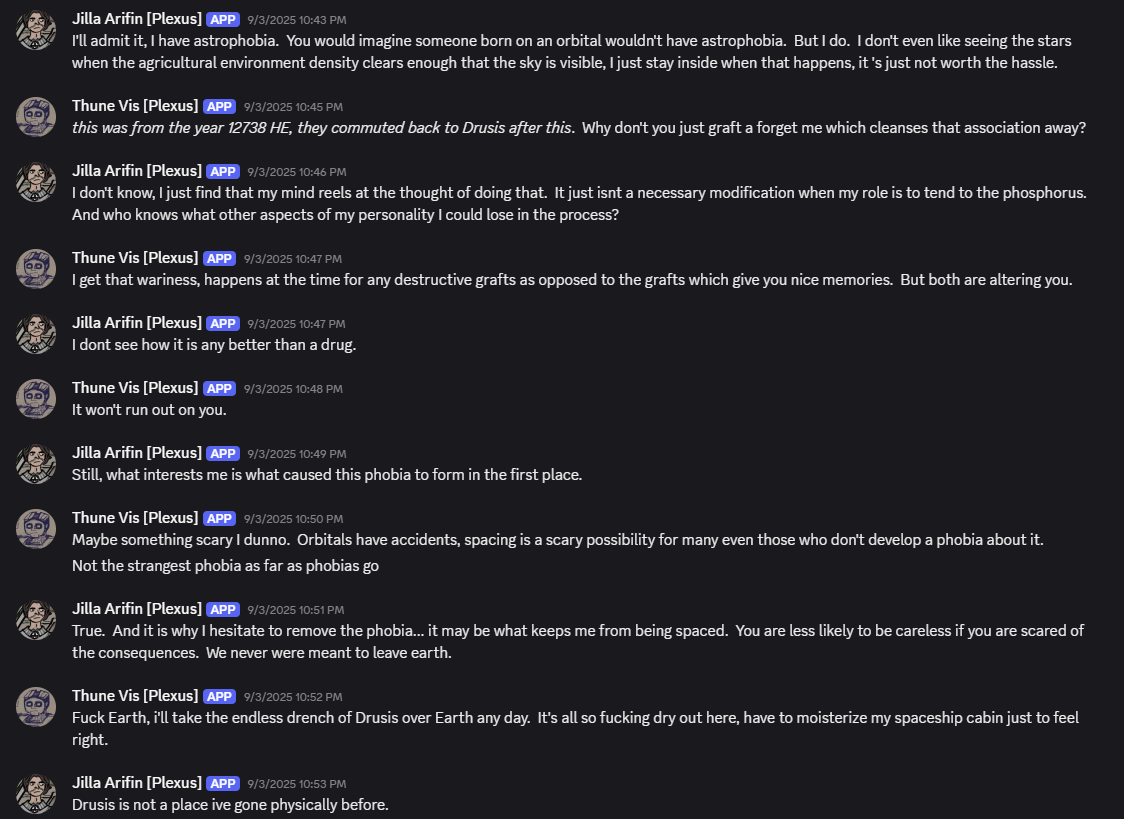Click Jilla Arifin username above "better than a drug"
The image size is (1124, 819).
point(136,323)
